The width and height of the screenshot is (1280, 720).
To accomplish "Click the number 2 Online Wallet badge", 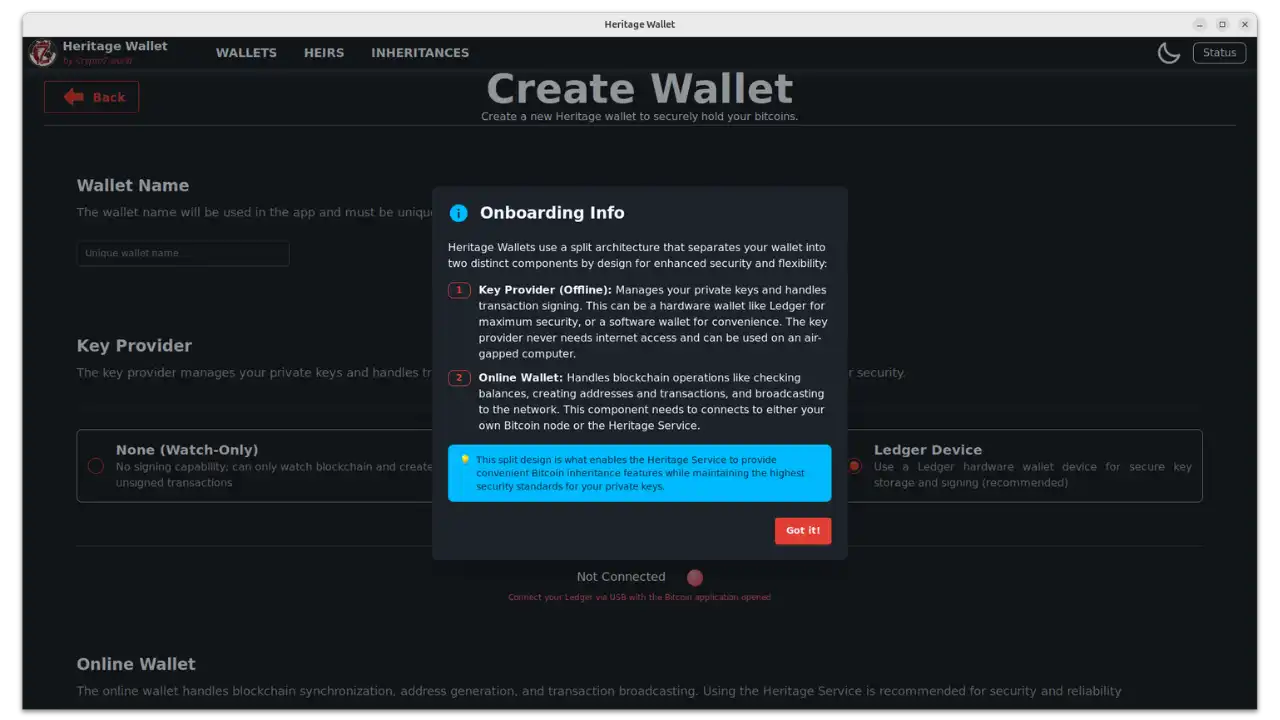I will click(x=459, y=378).
